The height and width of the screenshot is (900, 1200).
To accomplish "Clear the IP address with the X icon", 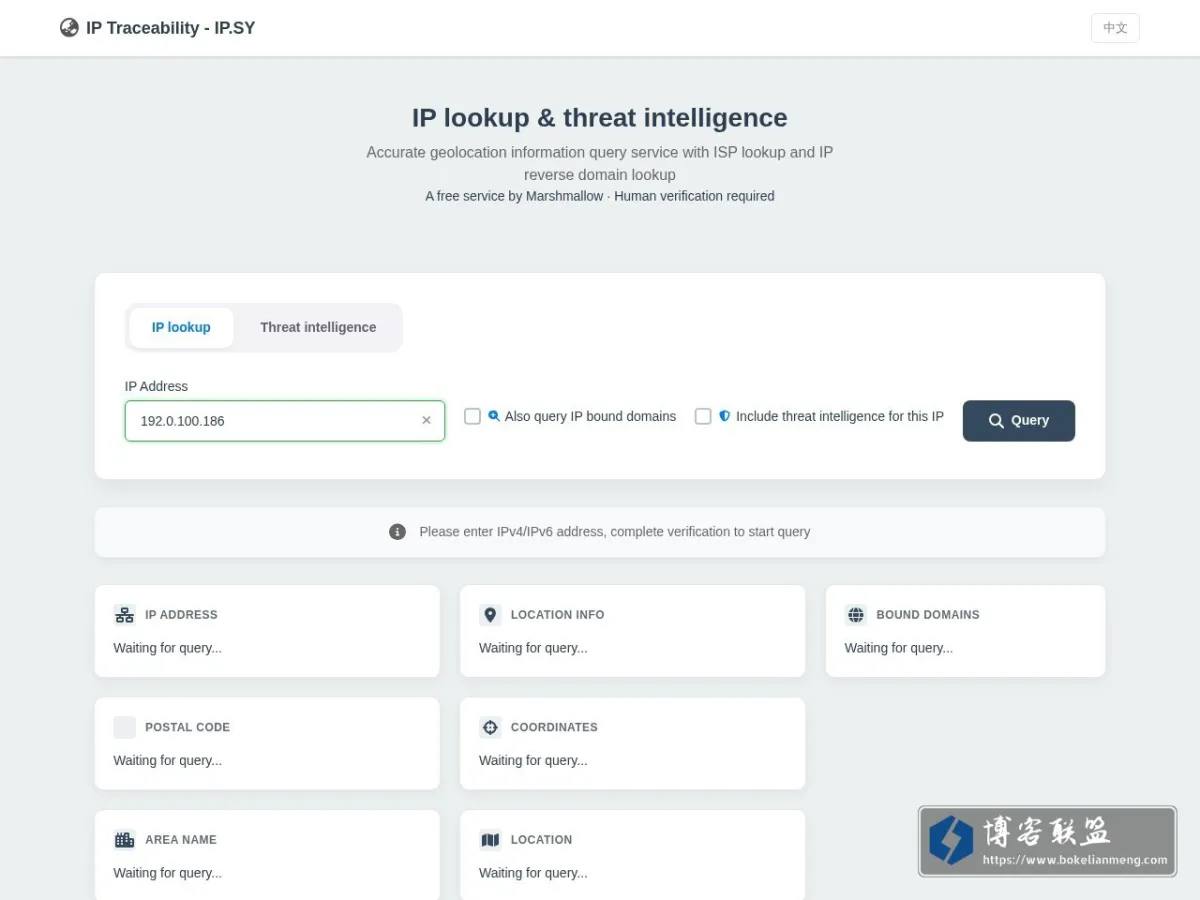I will 426,421.
